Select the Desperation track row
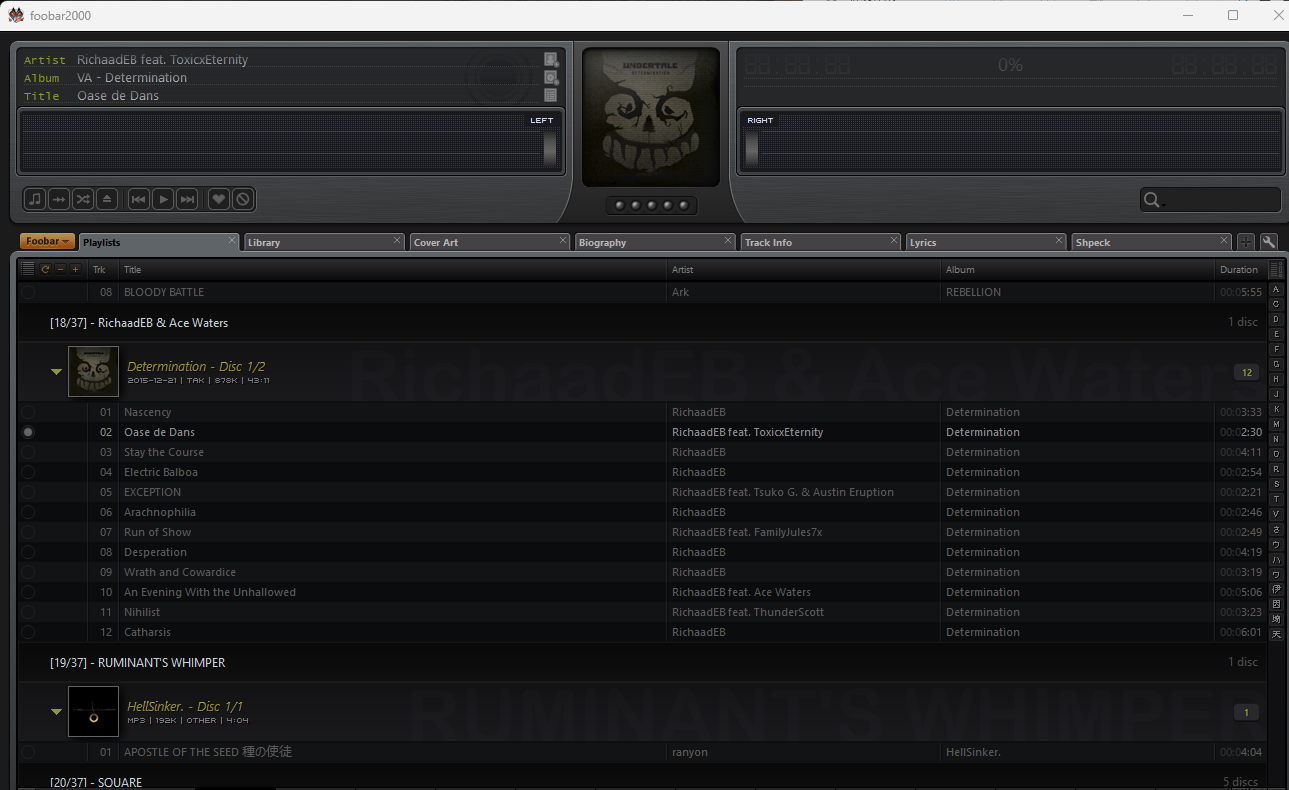The image size is (1289, 790). [642, 552]
